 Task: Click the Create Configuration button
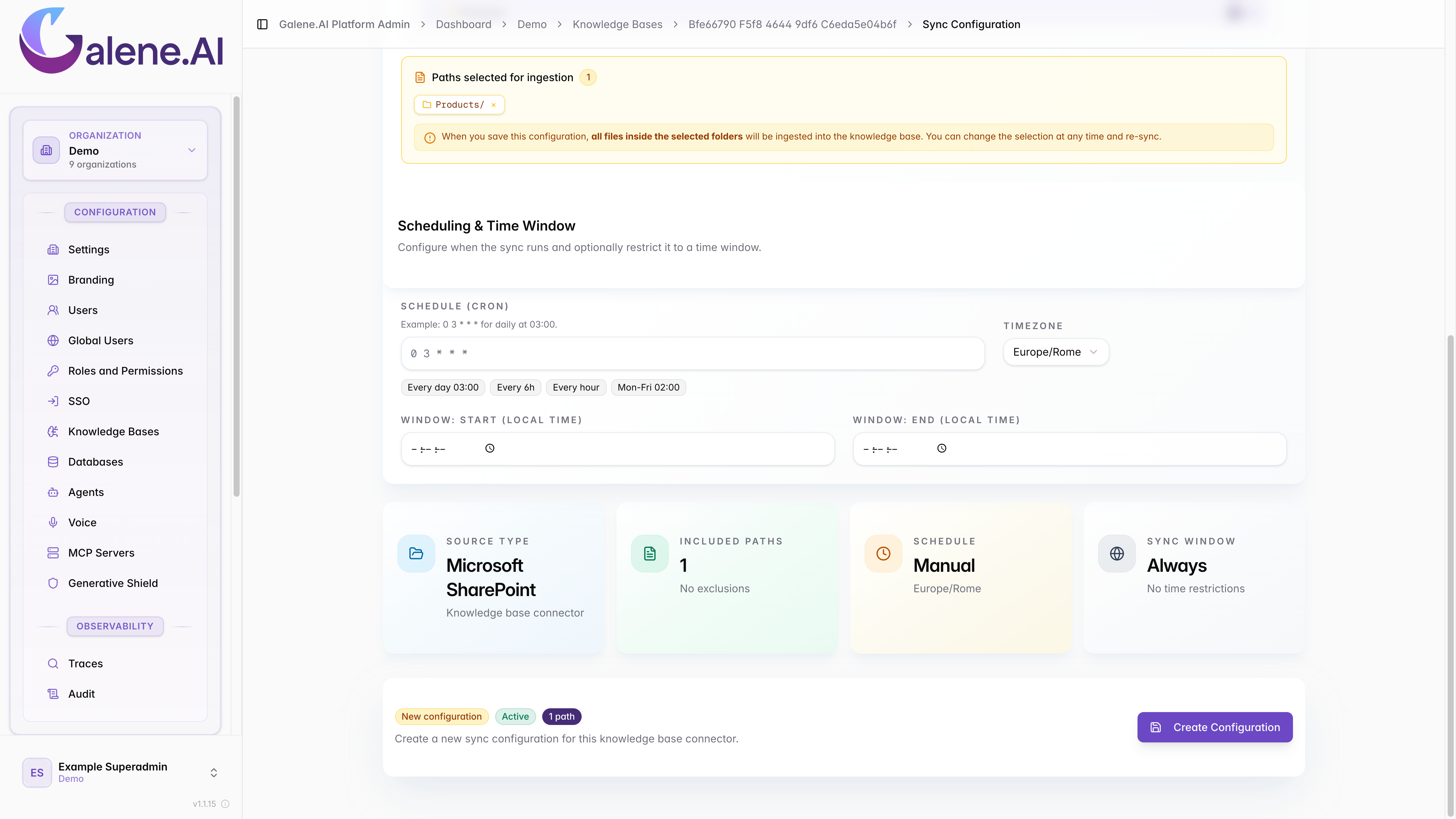click(x=1215, y=727)
